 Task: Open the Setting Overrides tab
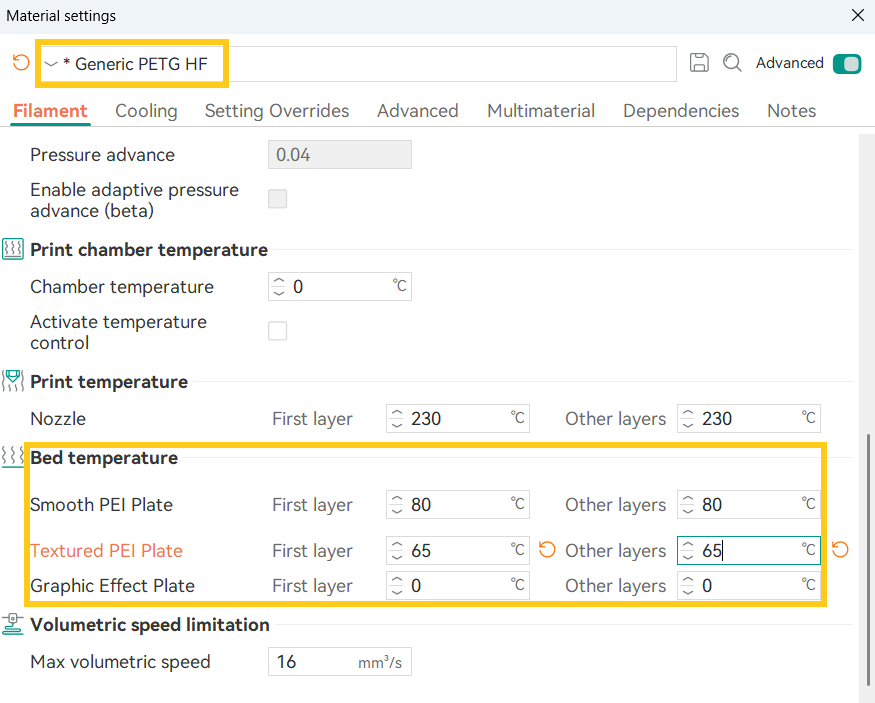pyautogui.click(x=277, y=110)
